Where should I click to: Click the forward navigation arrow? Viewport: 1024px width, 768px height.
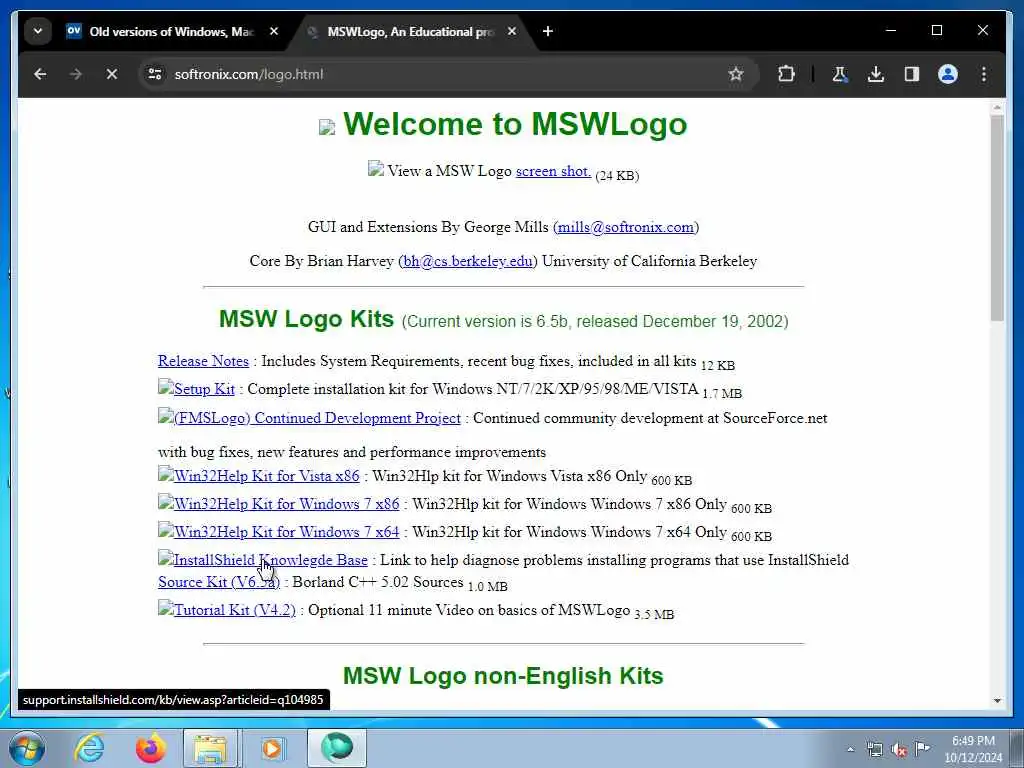point(76,74)
